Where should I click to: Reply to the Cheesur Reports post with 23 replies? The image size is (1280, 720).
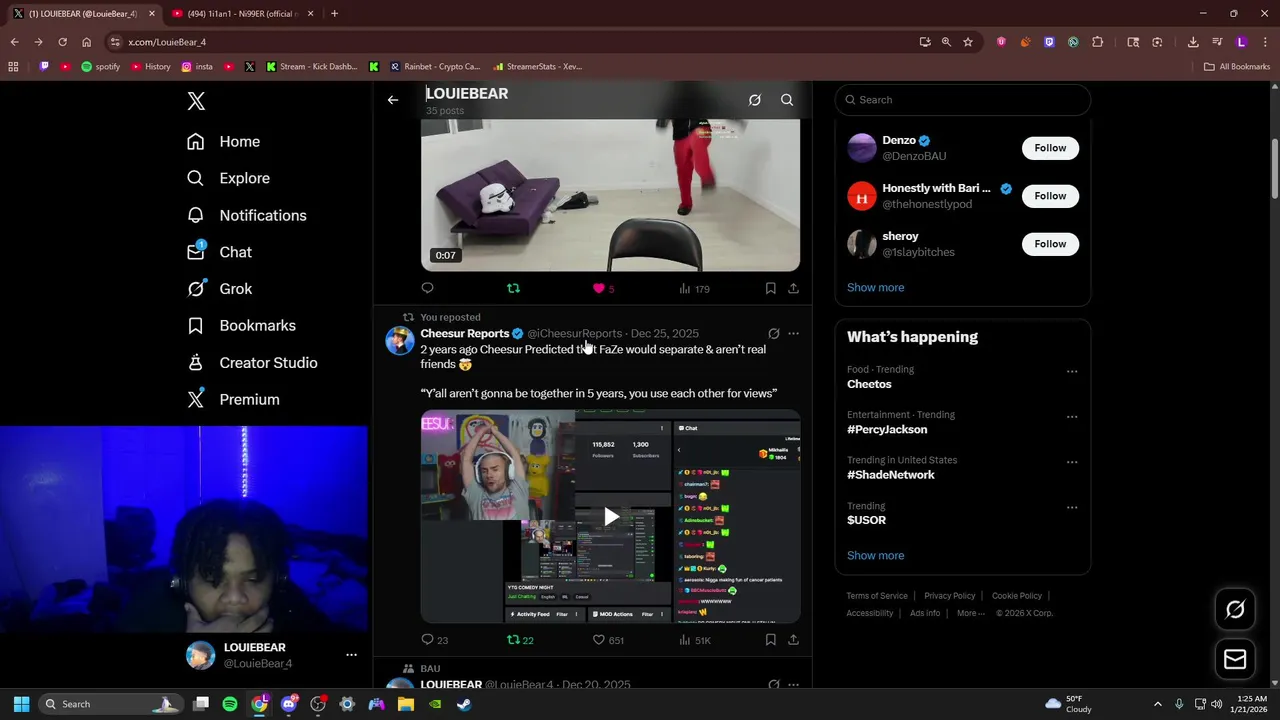(x=434, y=640)
